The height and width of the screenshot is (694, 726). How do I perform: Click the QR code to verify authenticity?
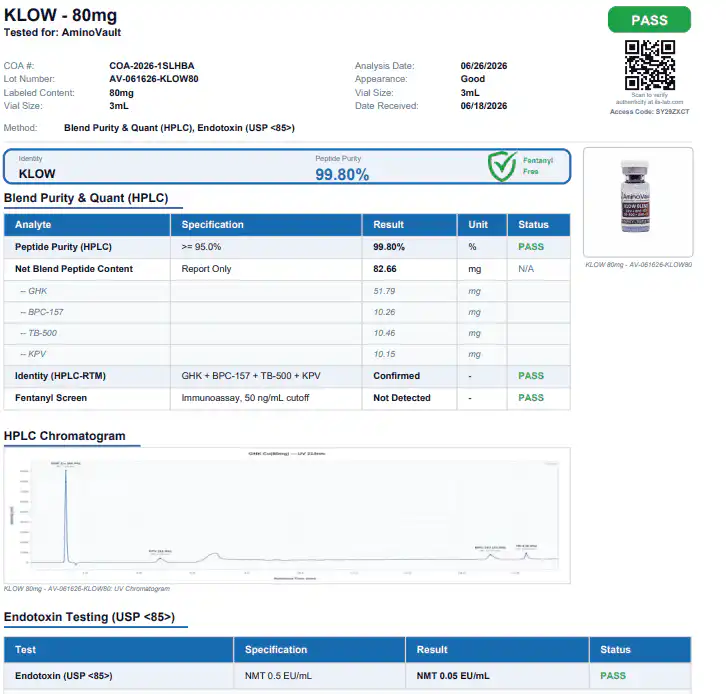[x=650, y=65]
